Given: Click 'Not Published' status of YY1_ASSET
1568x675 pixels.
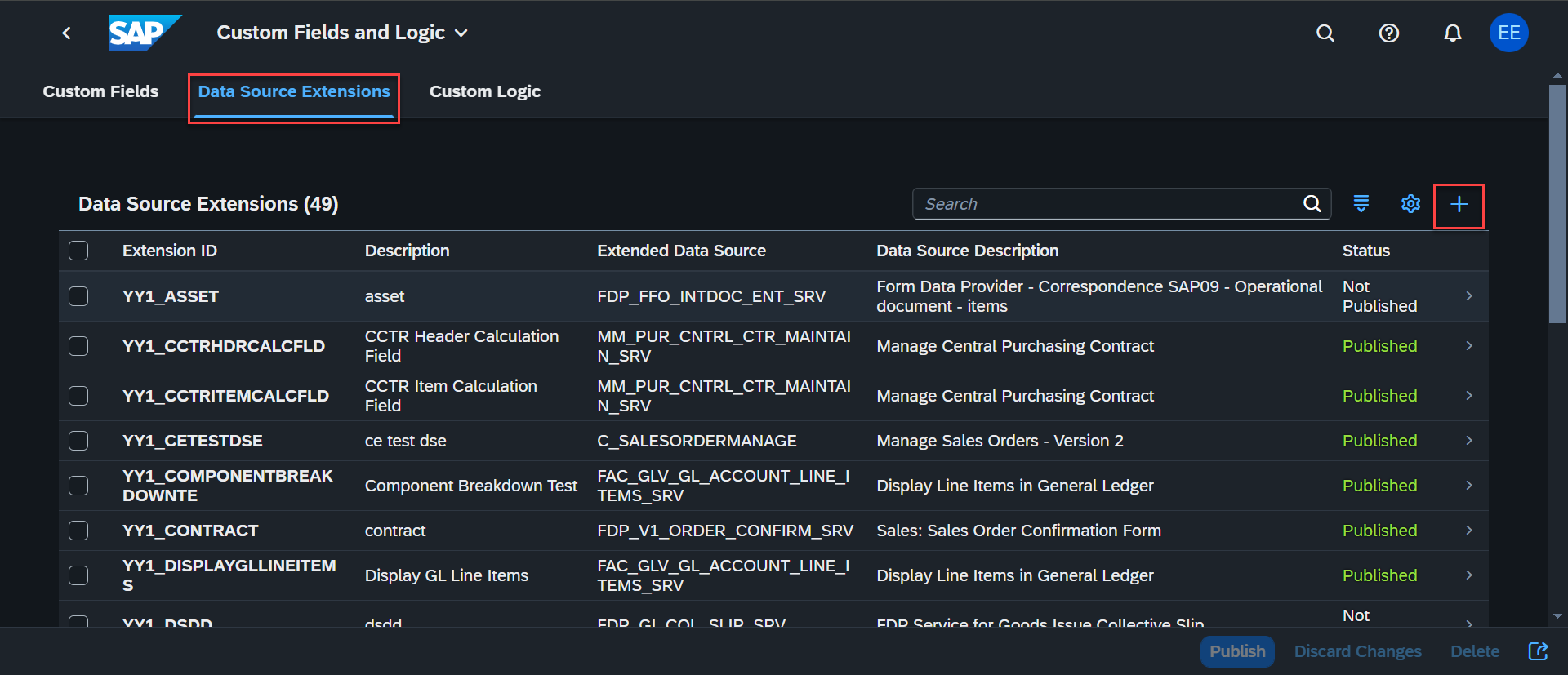Looking at the screenshot, I should (x=1380, y=296).
